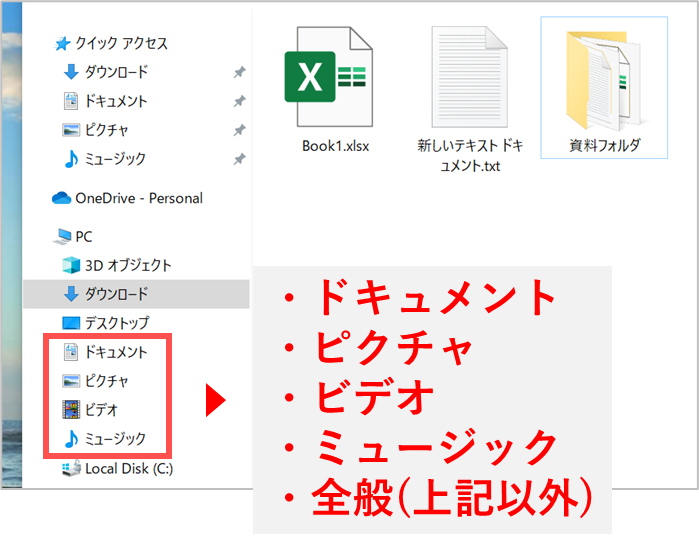Click the Local Disk (C:) drive icon
Viewport: 699px width, 551px height.
(x=71, y=468)
